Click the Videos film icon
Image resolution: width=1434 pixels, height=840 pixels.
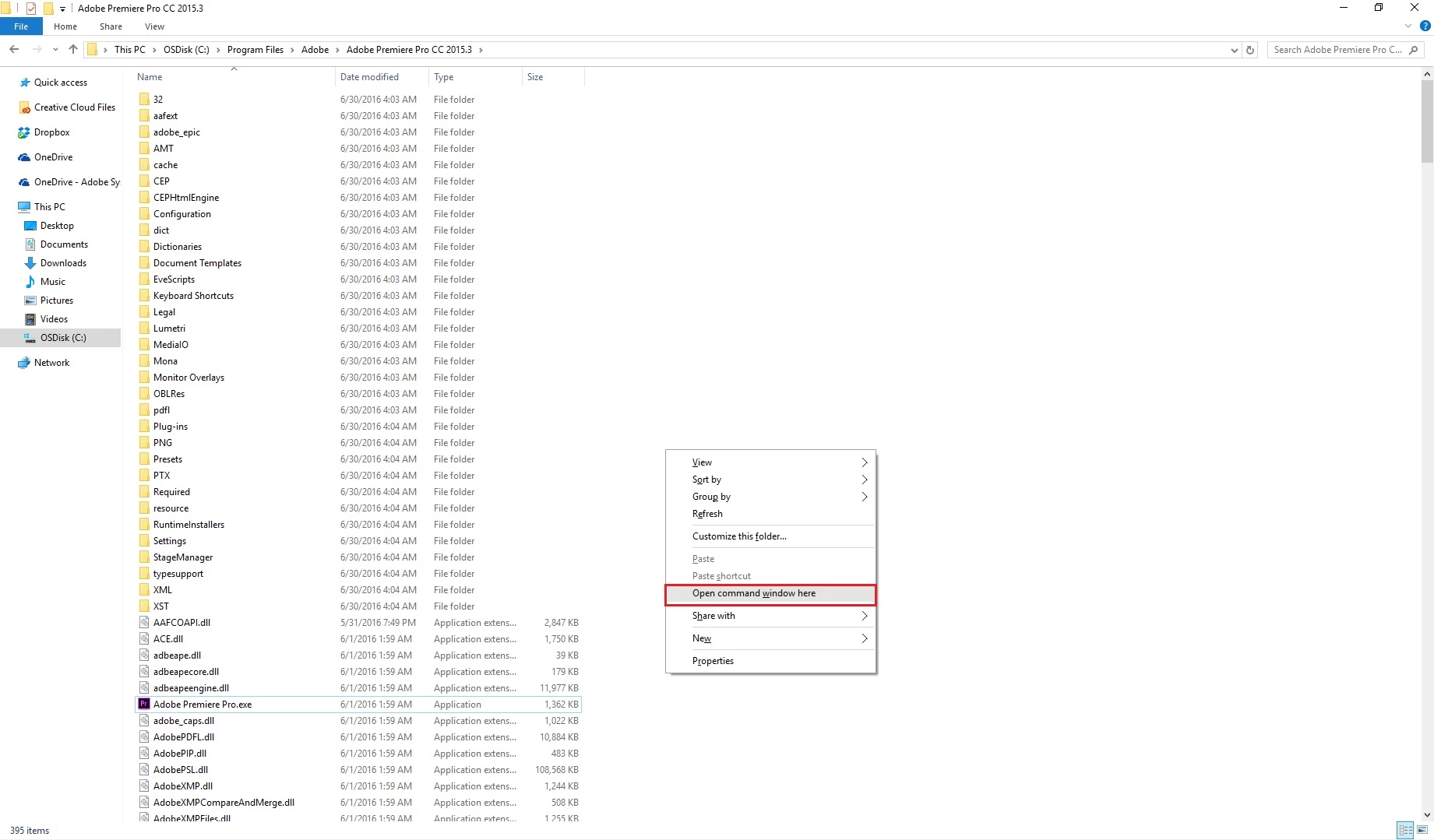(30, 319)
